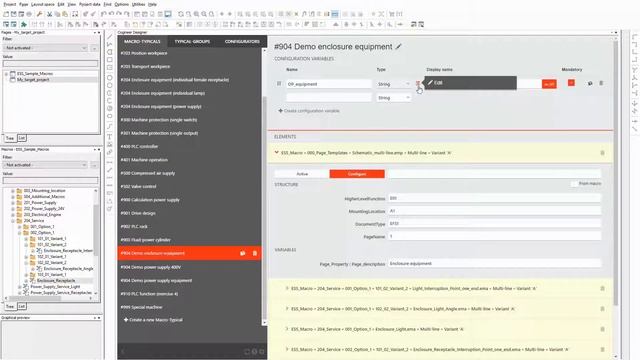The width and height of the screenshot is (640, 360).
Task: Click the Cut scissors icon in toolbar
Action: (x=49, y=14)
